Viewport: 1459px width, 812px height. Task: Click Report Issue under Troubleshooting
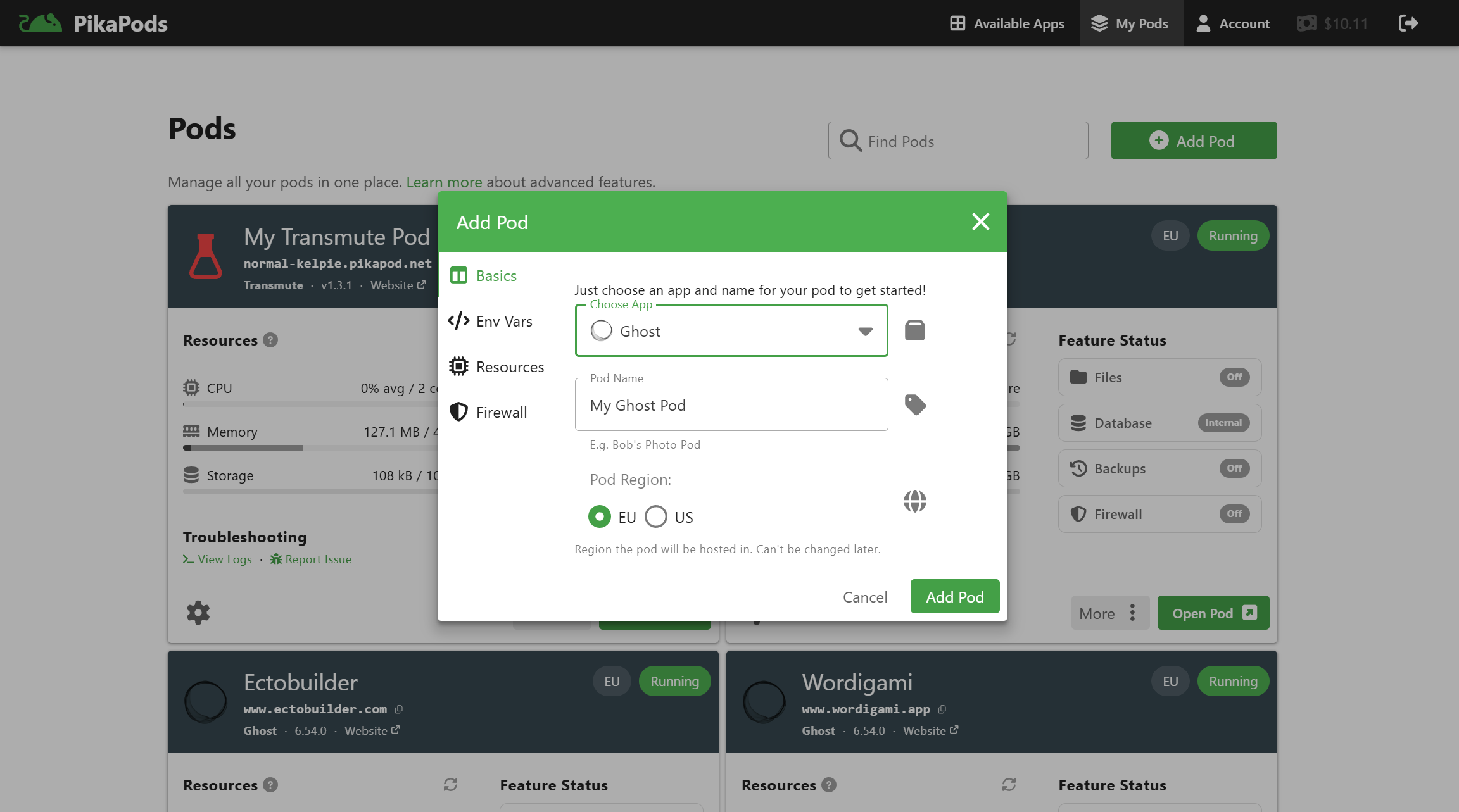pos(310,559)
